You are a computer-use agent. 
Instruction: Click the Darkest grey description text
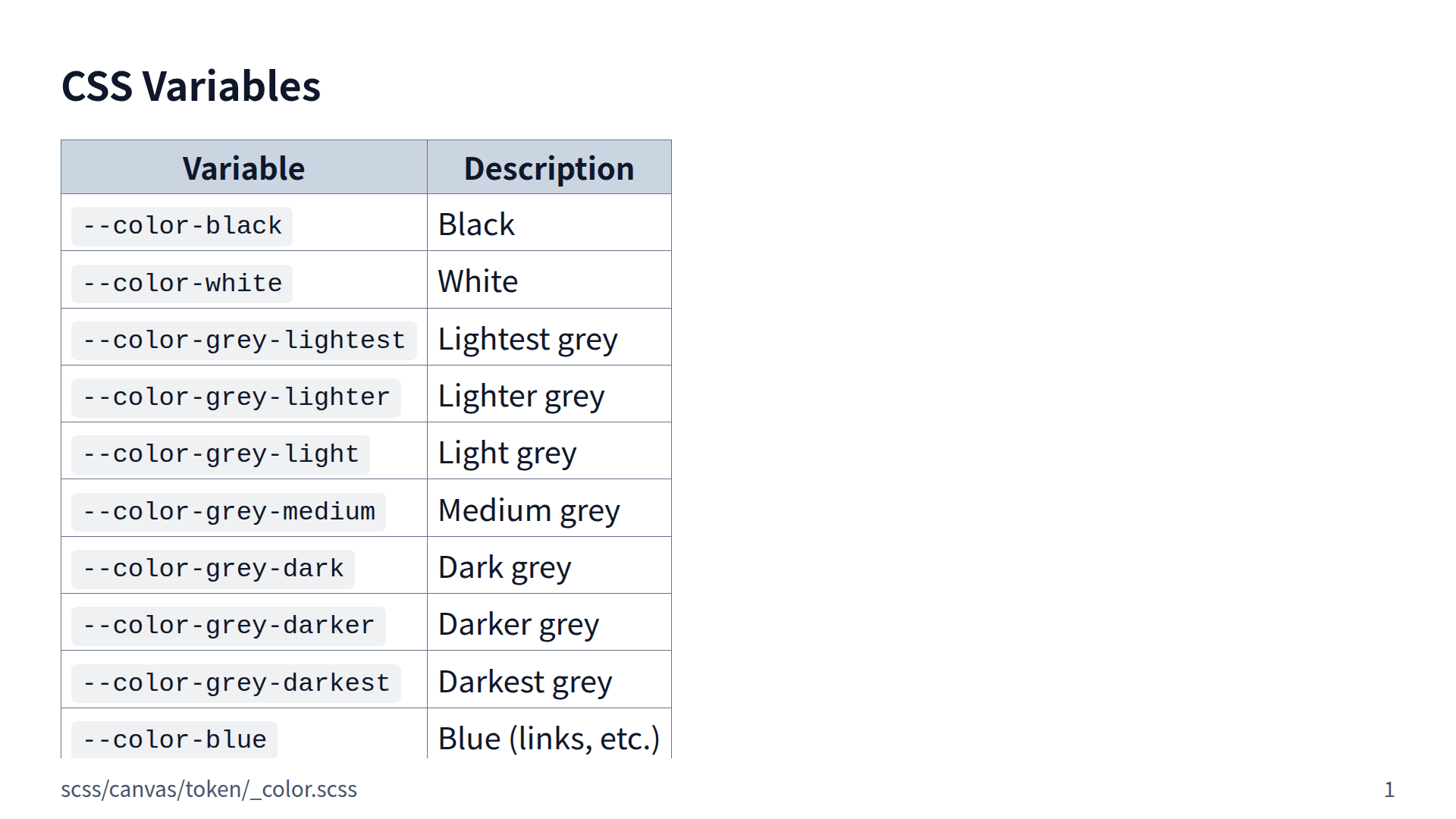(525, 682)
